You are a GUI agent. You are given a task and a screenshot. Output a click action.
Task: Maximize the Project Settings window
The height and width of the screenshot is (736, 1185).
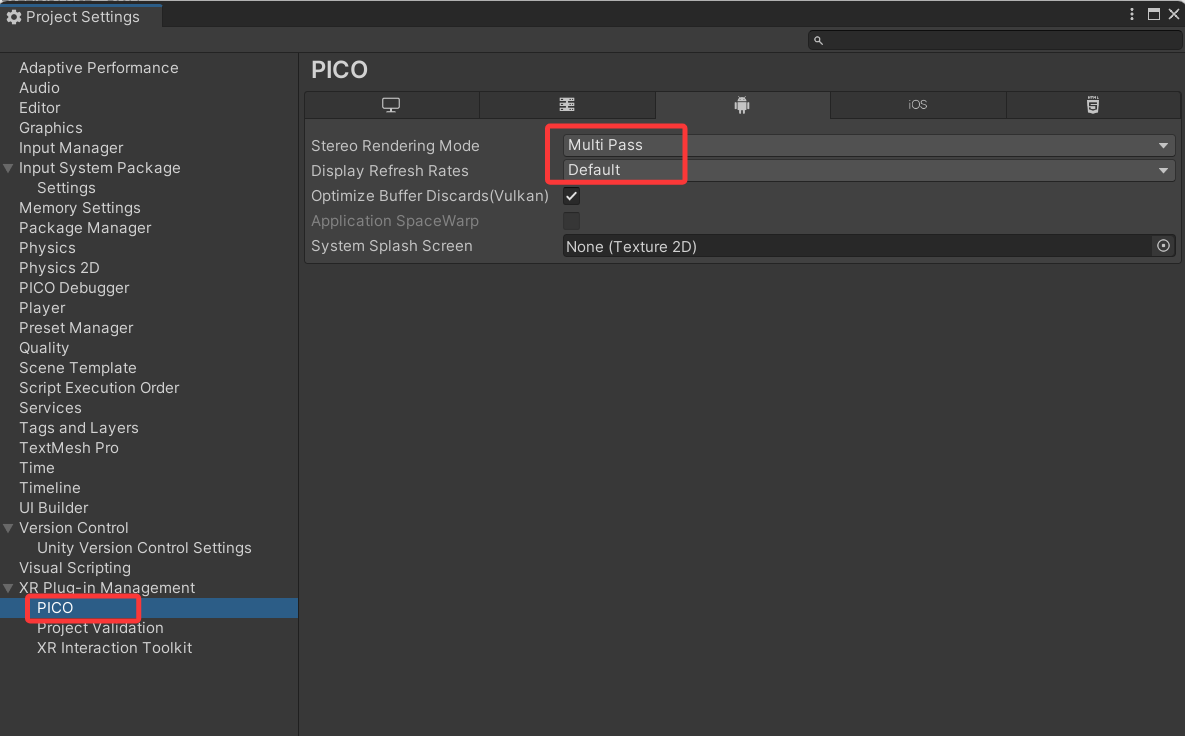1153,14
